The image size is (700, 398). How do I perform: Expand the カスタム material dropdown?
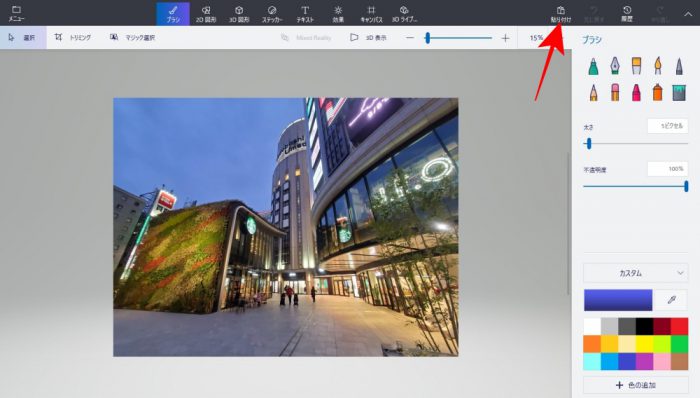pyautogui.click(x=636, y=273)
